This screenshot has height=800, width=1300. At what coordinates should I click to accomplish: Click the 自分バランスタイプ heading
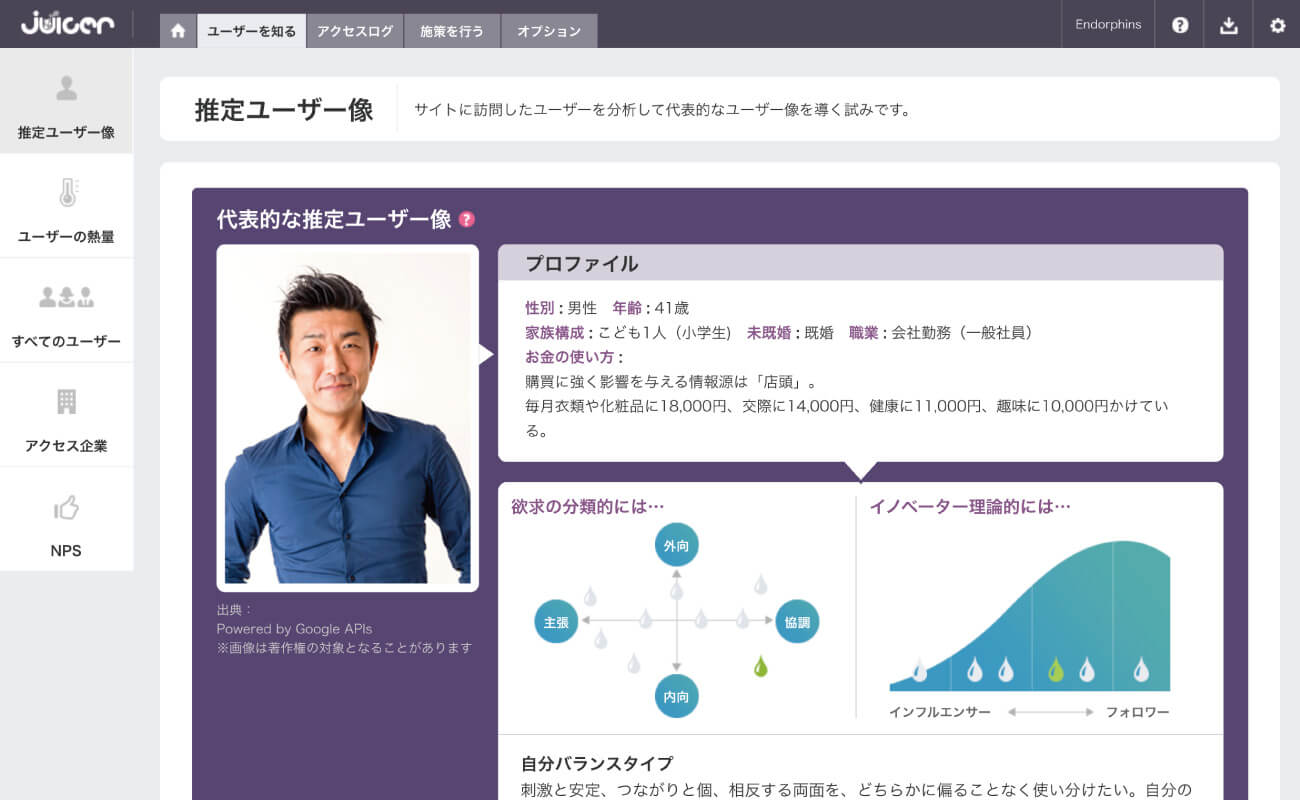(x=597, y=763)
